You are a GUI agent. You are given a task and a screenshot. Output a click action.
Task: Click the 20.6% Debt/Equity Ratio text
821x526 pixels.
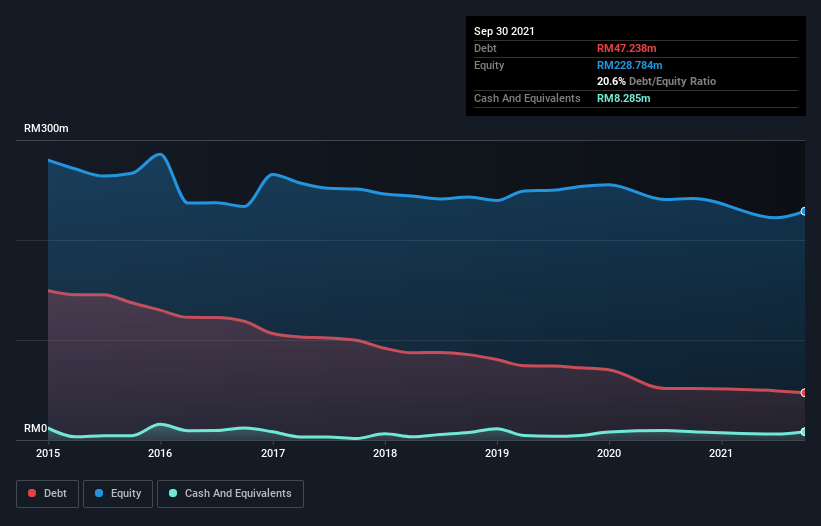657,81
